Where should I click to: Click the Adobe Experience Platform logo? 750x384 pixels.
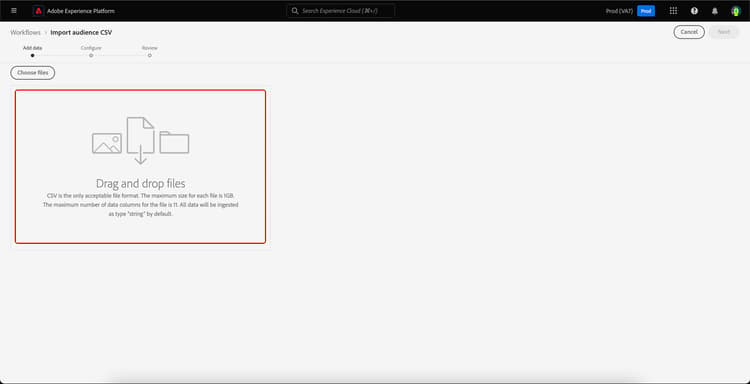38,11
